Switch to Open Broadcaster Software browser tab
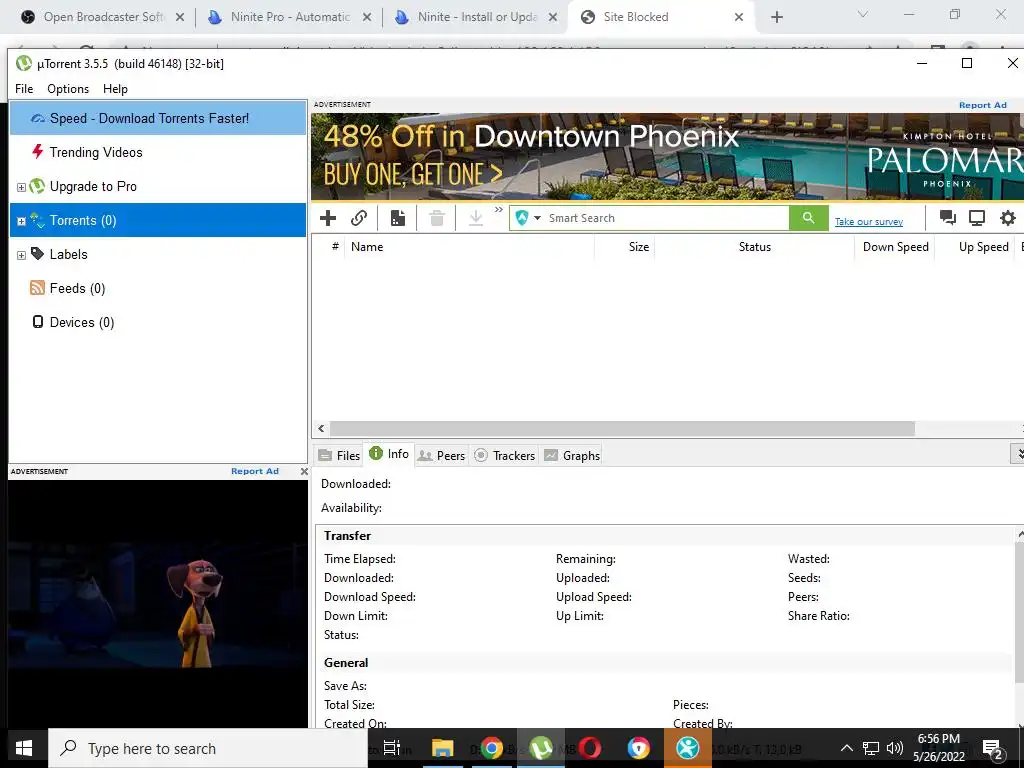The image size is (1024, 768). tap(103, 17)
